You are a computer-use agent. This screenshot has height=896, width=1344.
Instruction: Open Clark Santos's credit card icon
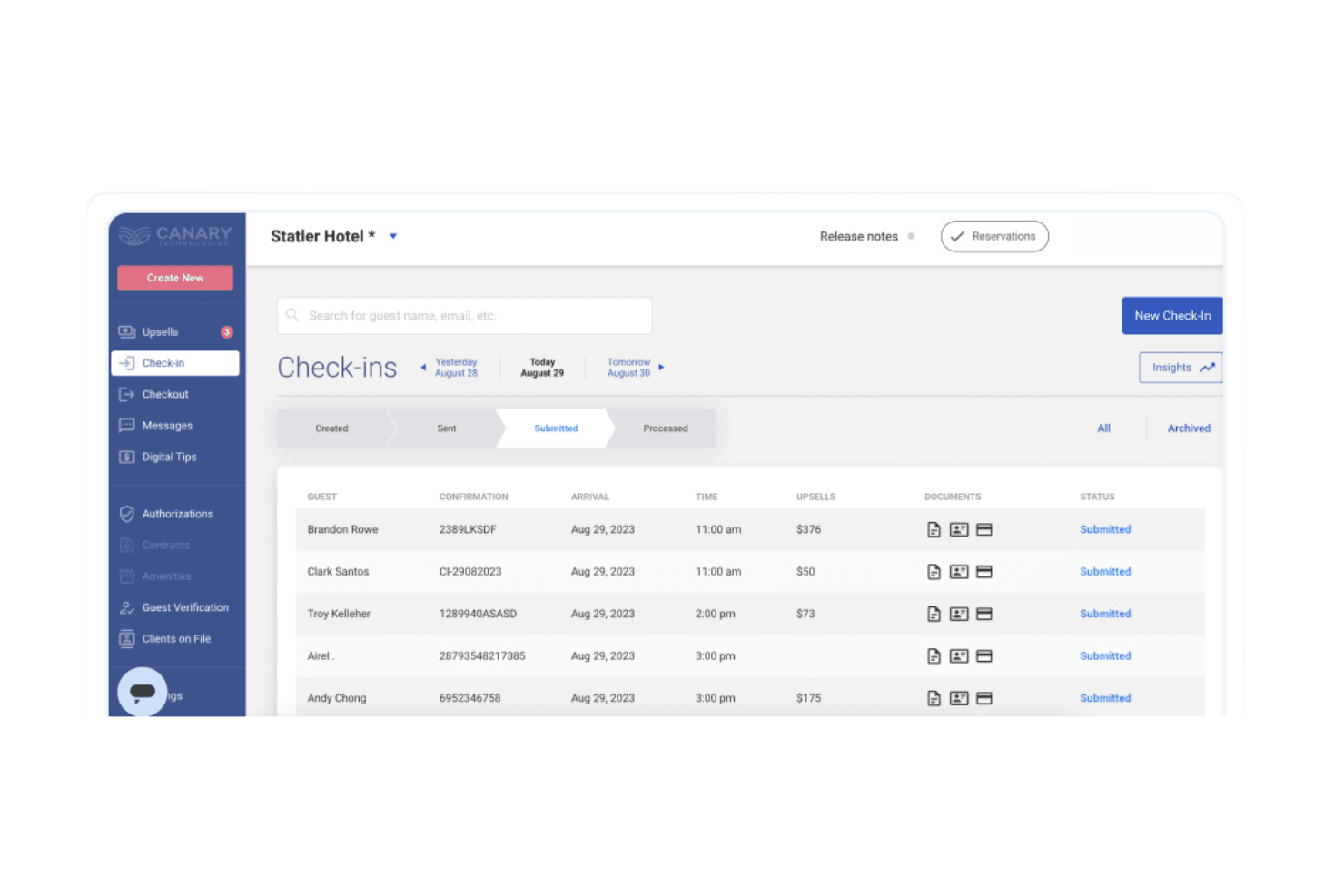[x=984, y=572]
